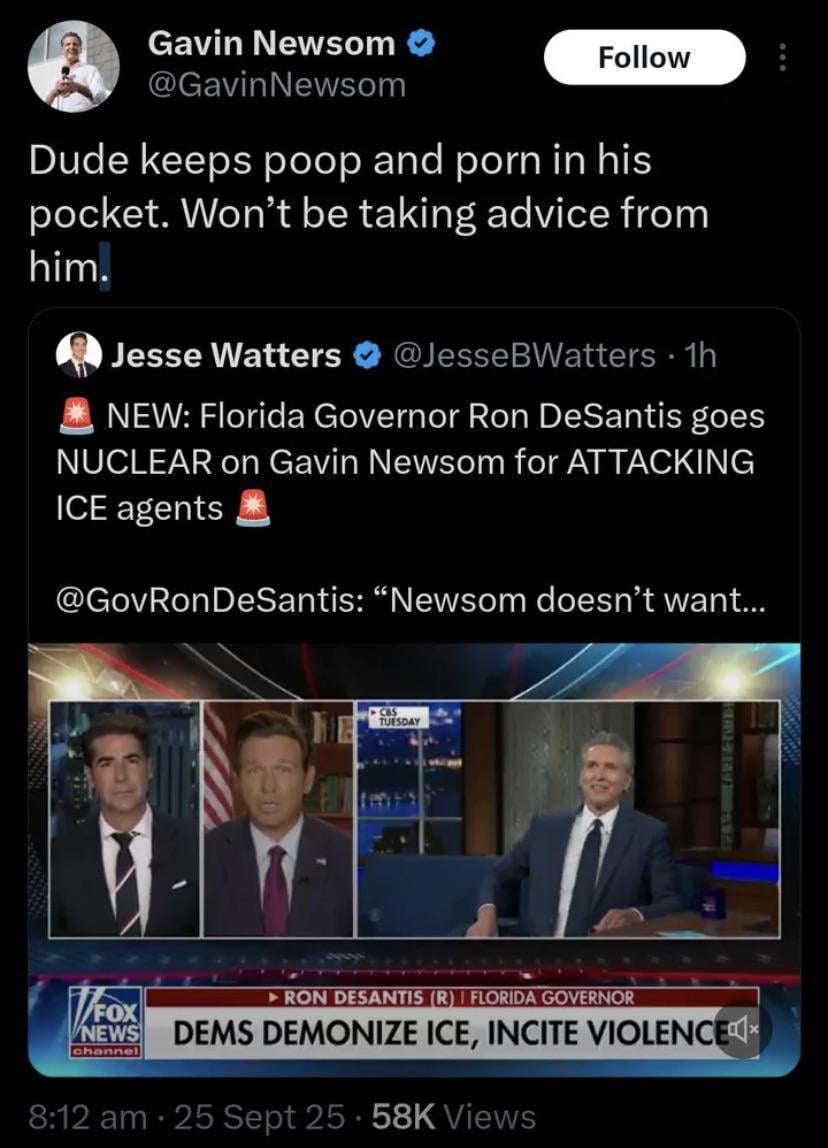The height and width of the screenshot is (1148, 828).
Task: Click the Jesse Watters name in the quote
Action: 226,356
